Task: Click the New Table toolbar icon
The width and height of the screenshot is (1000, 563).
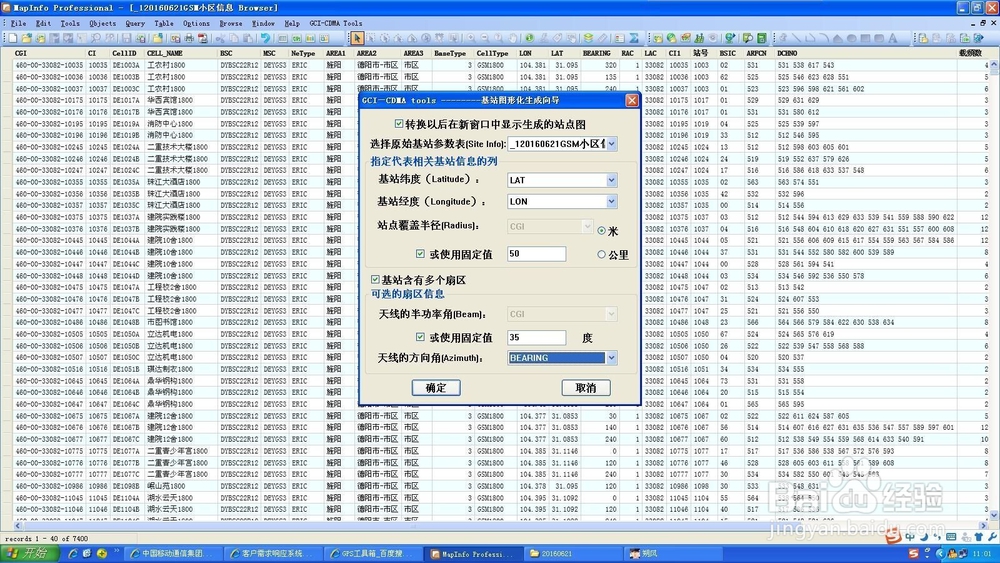Action: [12, 38]
